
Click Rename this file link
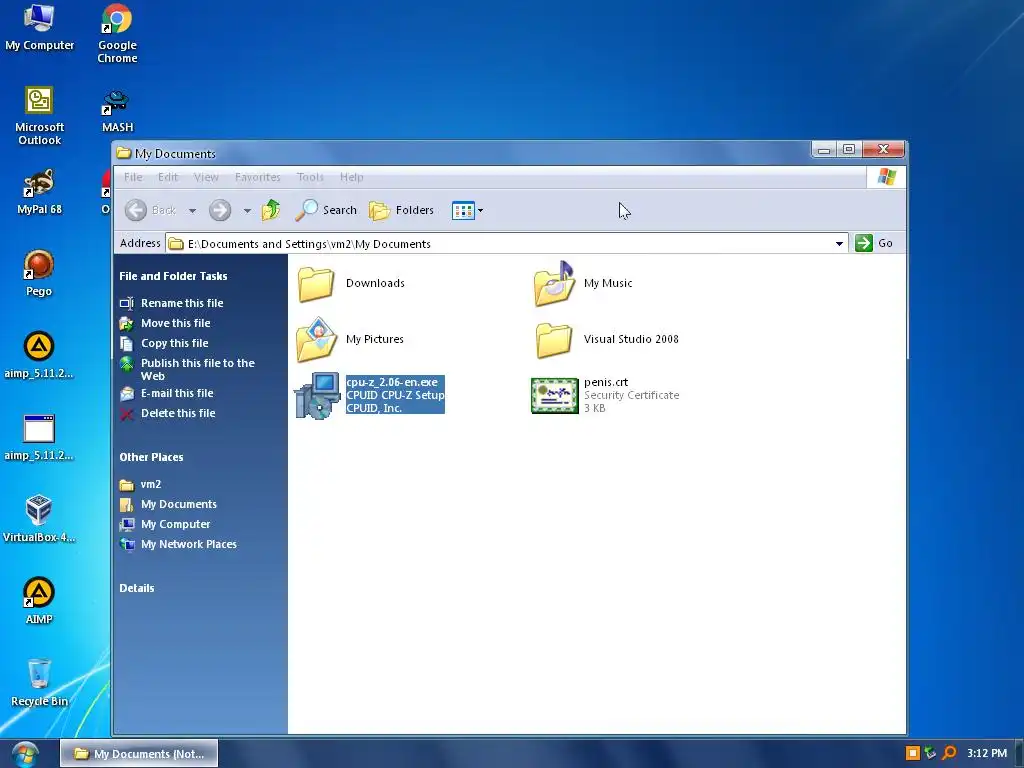[x=172, y=303]
